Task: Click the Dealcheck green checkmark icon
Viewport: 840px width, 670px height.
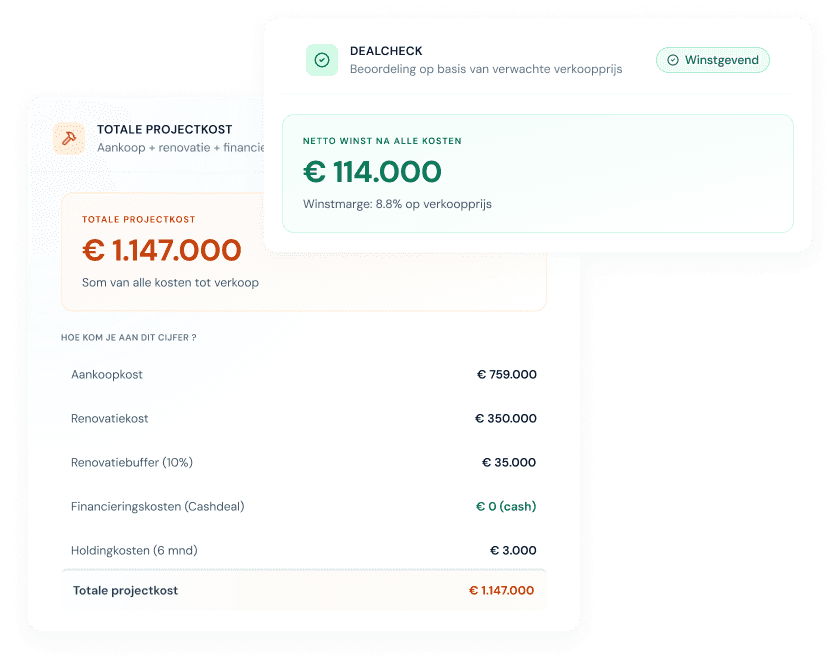Action: pyautogui.click(x=321, y=60)
